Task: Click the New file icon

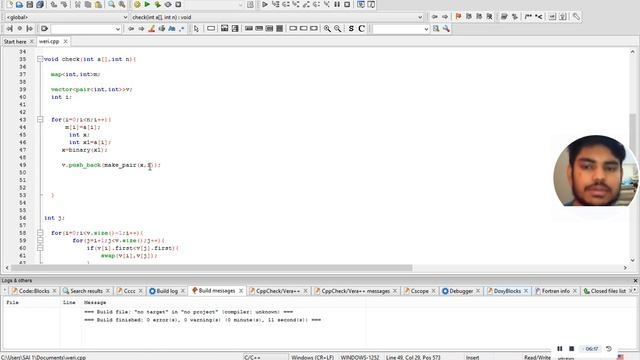Action: [x=9, y=4]
